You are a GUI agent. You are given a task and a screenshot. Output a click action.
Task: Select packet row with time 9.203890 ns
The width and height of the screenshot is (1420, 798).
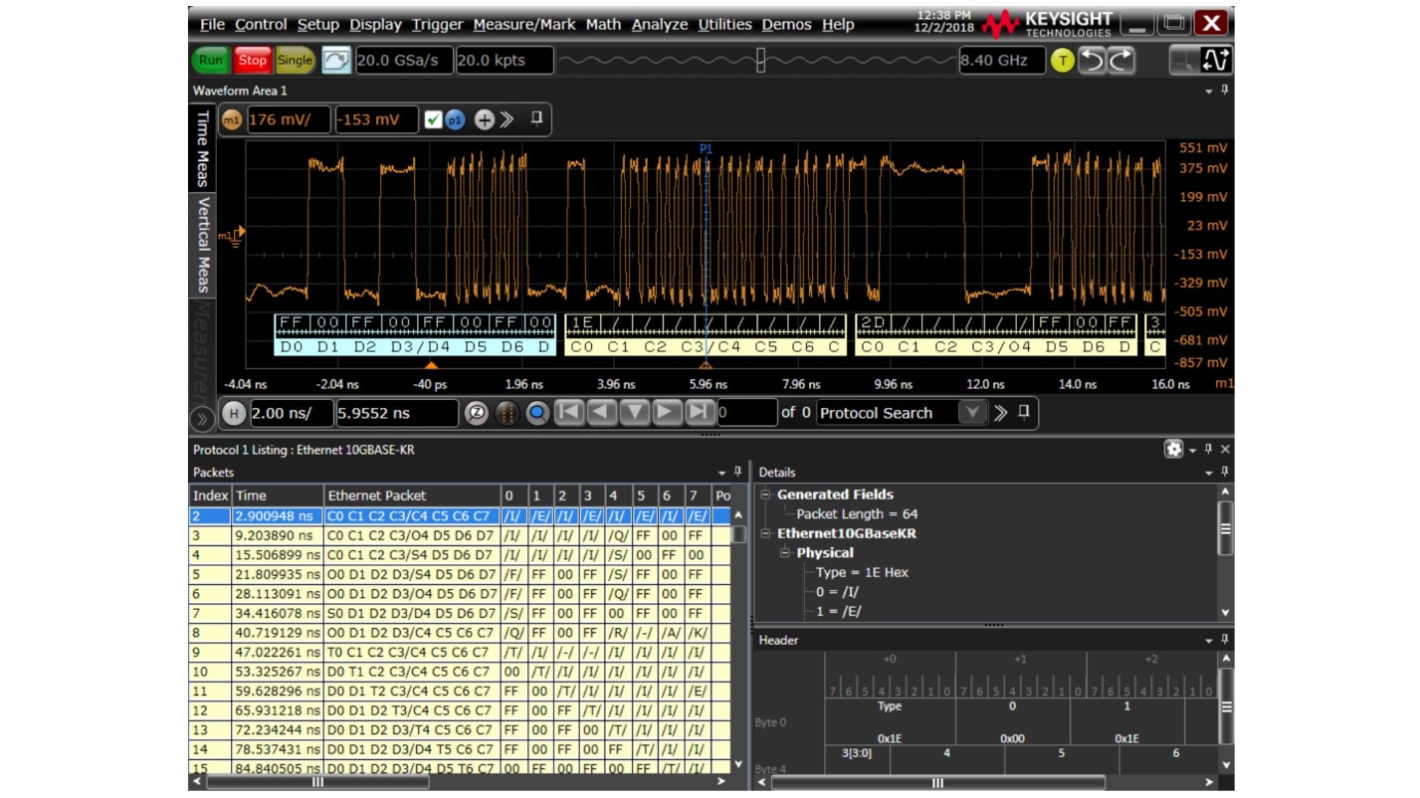(x=460, y=535)
